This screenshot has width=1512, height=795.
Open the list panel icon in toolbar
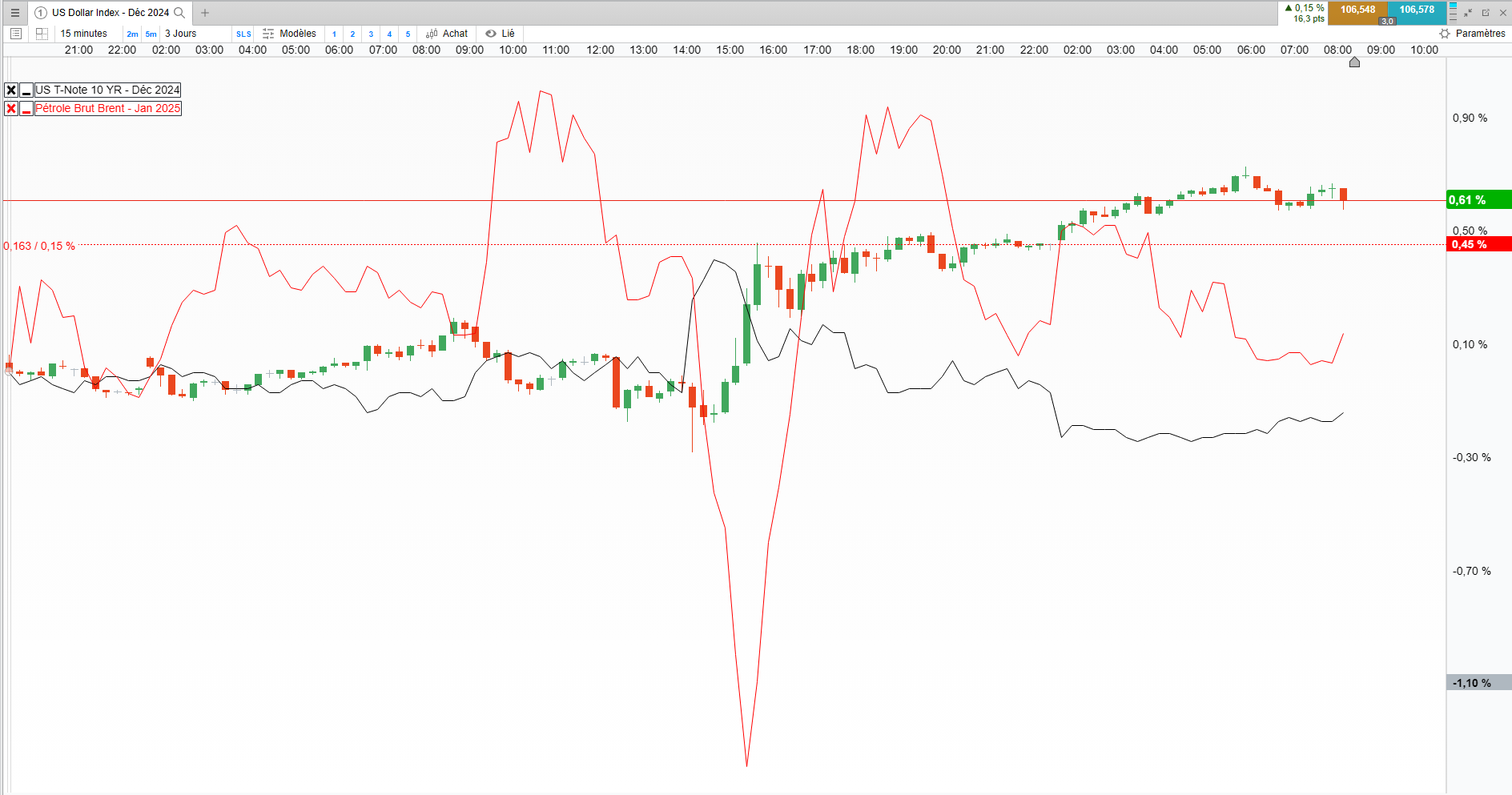16,34
